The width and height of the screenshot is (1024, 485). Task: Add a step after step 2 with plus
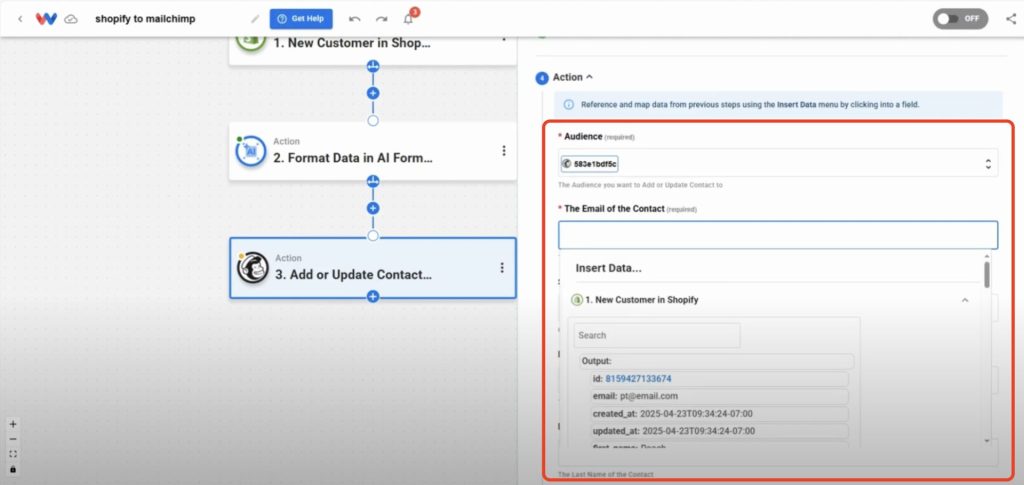pos(373,208)
